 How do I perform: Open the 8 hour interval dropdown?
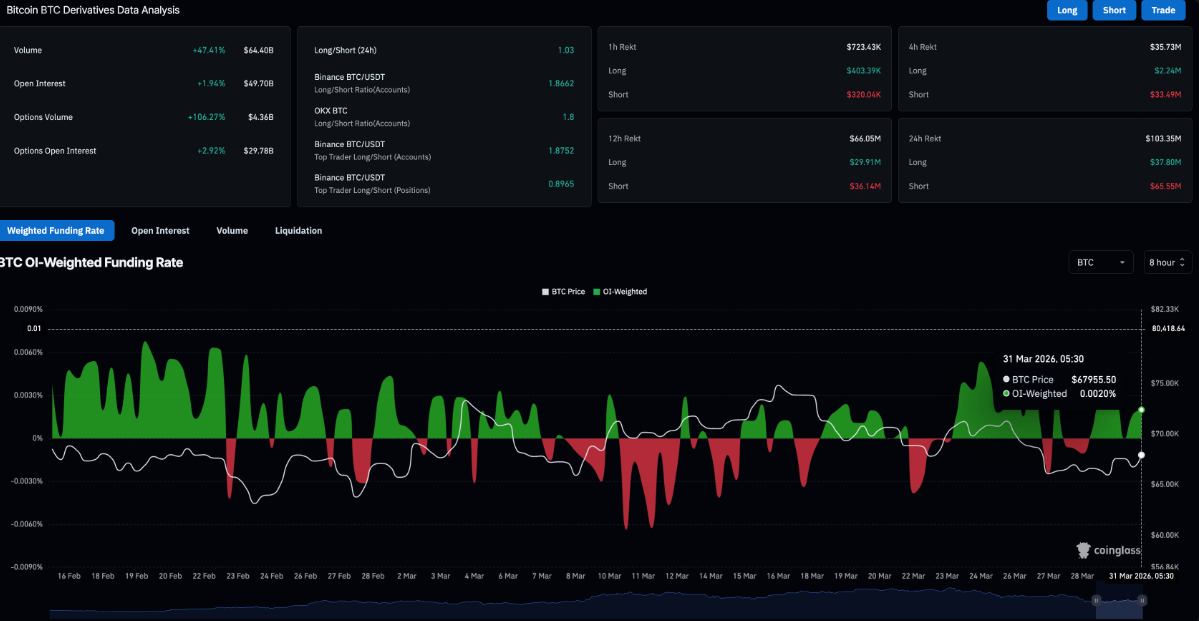[x=1167, y=263]
